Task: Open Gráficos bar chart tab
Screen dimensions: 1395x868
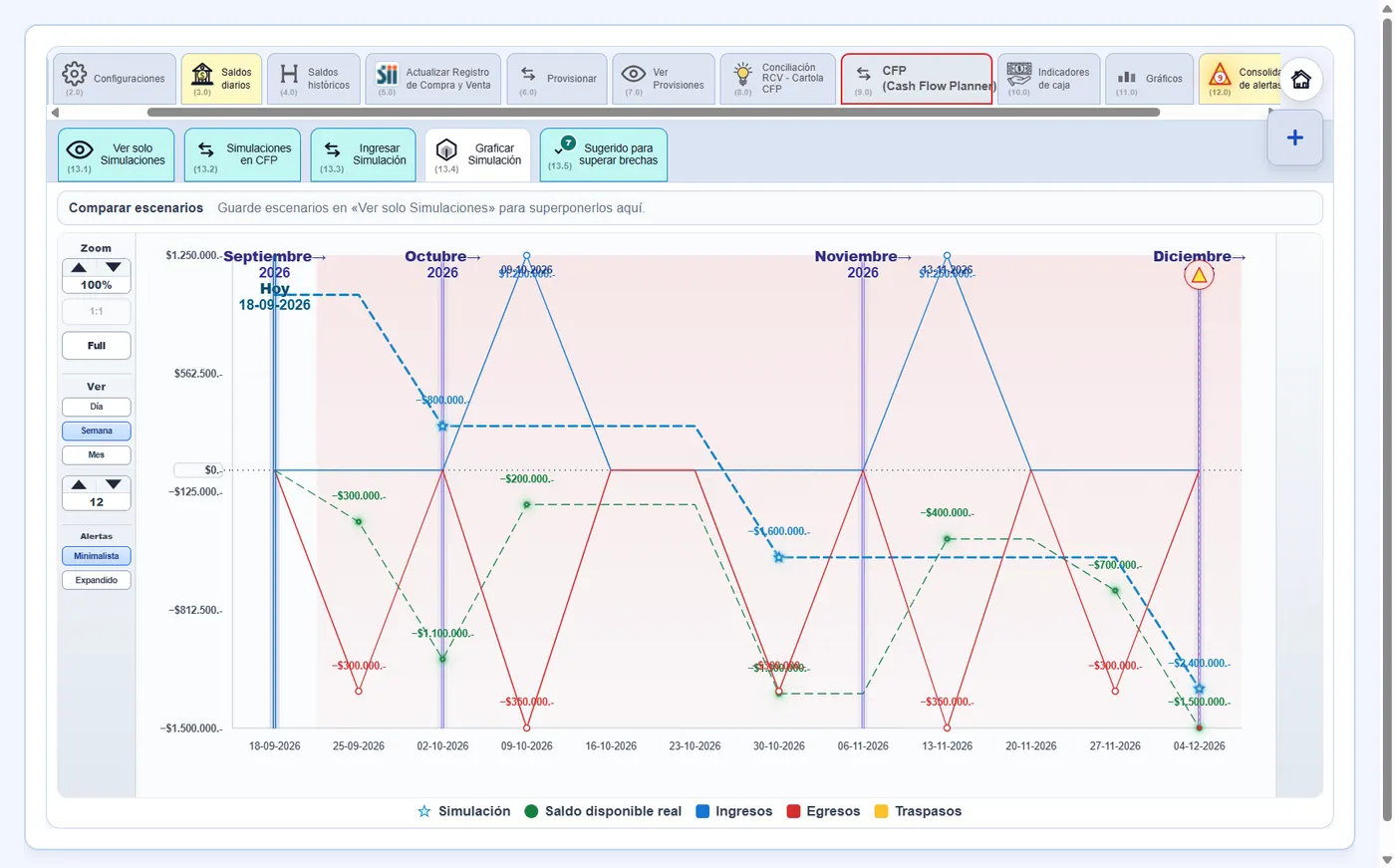Action: (x=1150, y=79)
